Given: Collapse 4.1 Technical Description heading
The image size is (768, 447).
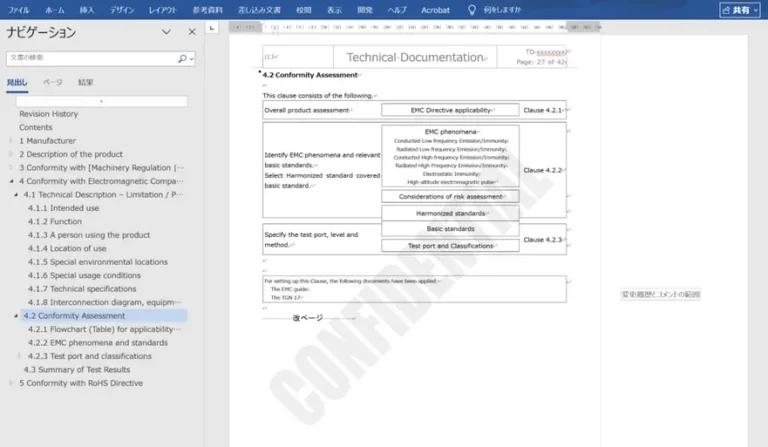Looking at the screenshot, I should tap(16, 194).
